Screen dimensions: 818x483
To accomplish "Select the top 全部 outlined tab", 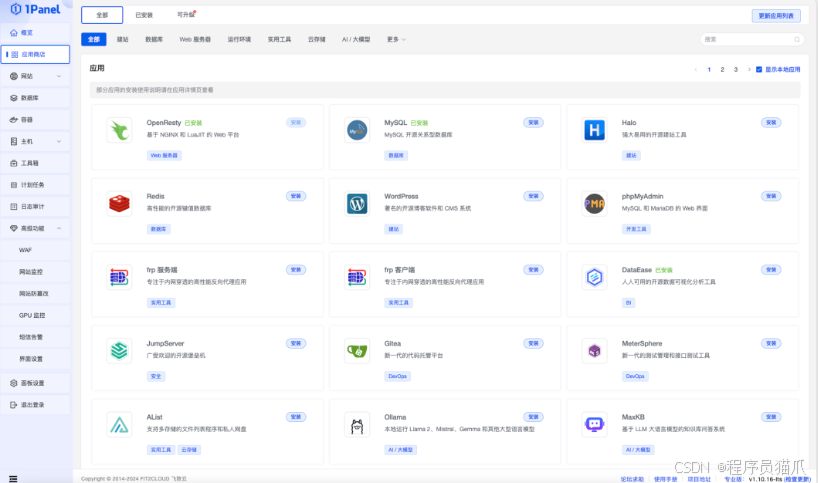I will (102, 15).
